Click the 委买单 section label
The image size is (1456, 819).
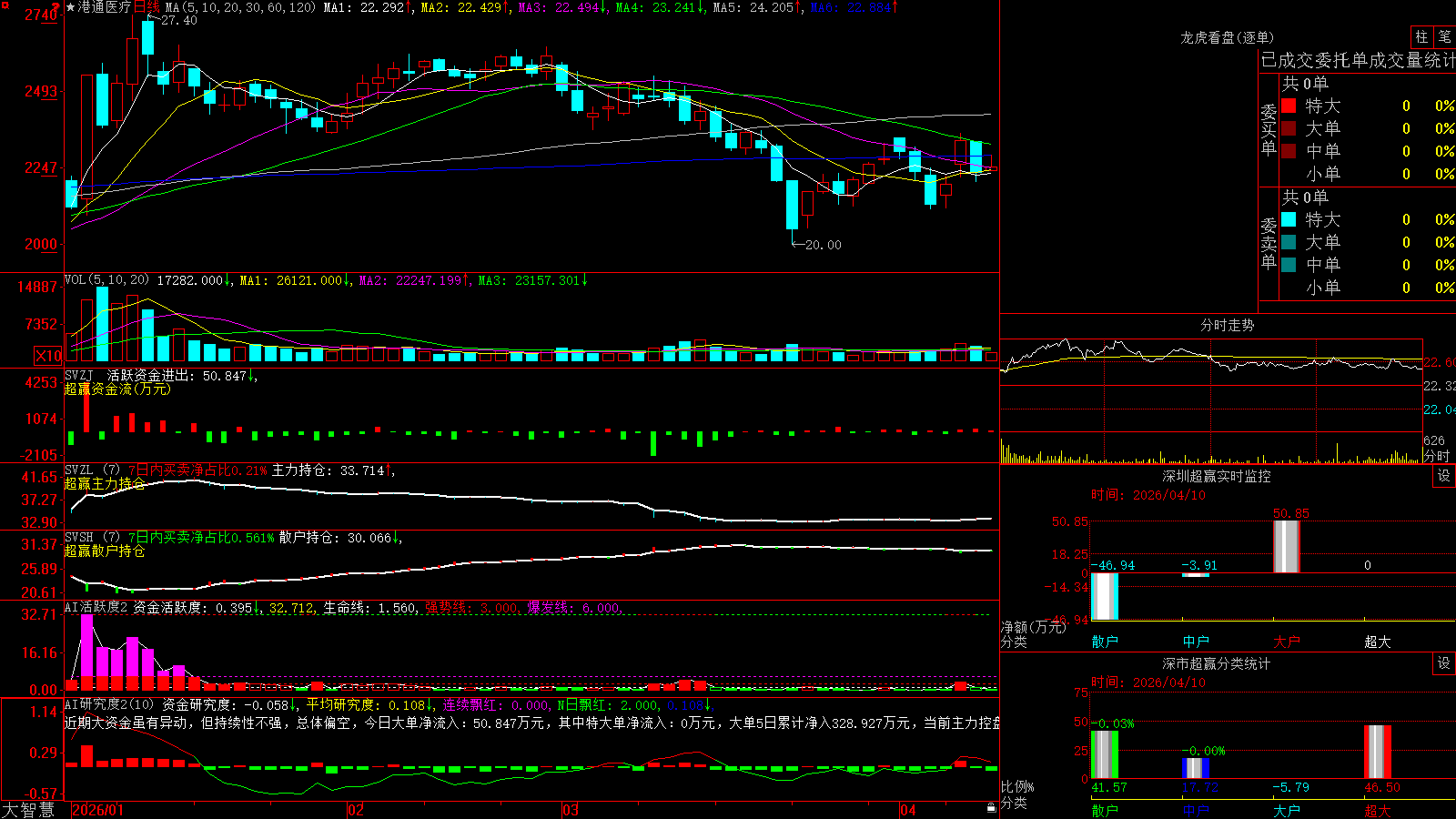(1269, 130)
